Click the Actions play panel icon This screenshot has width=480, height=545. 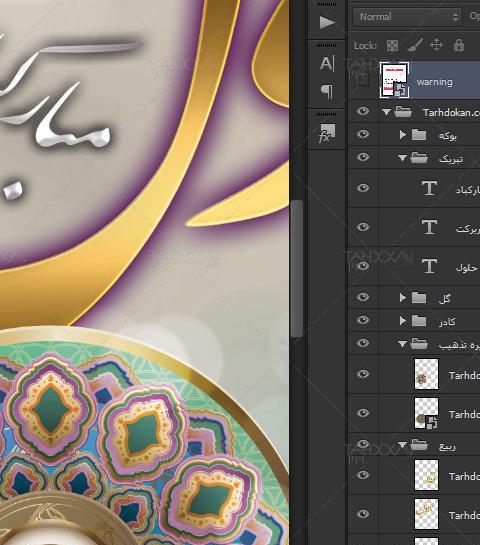coord(327,23)
